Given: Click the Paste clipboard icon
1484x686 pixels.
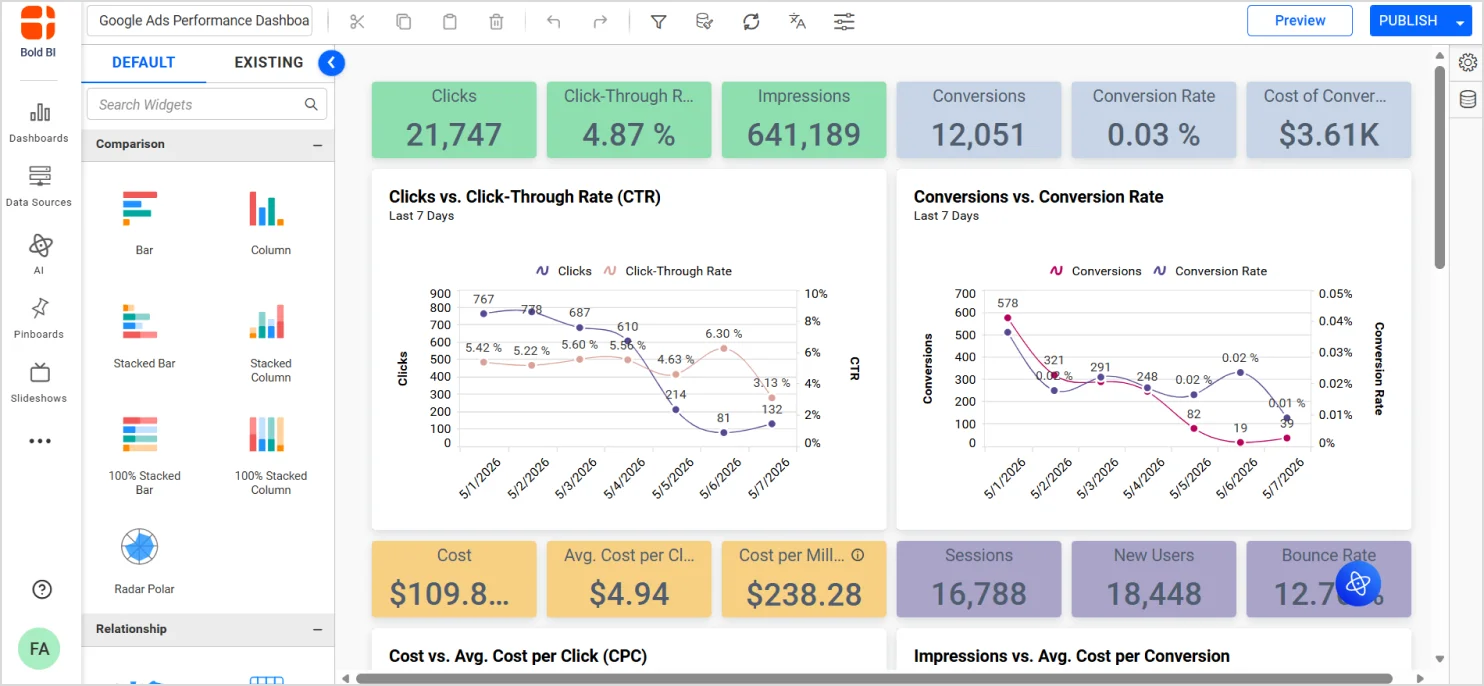Looking at the screenshot, I should pyautogui.click(x=450, y=21).
